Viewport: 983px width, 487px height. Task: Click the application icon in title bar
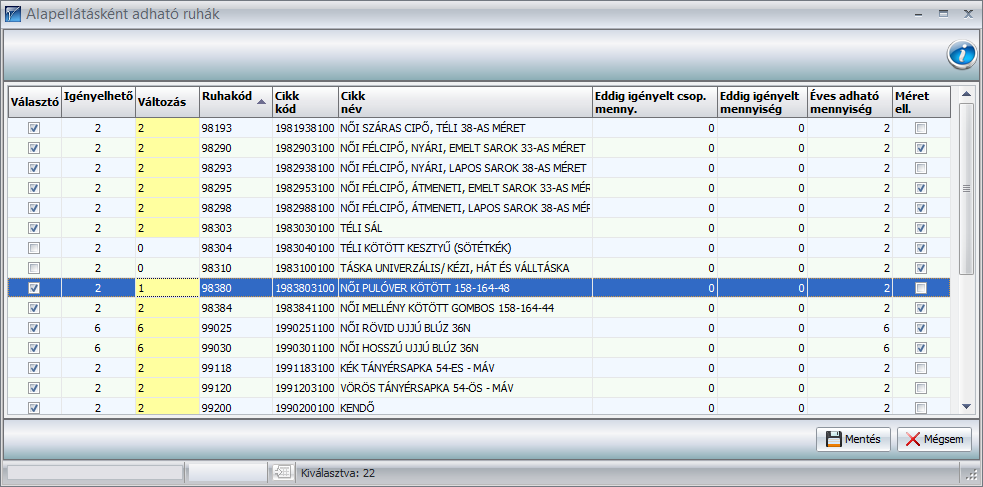point(13,14)
